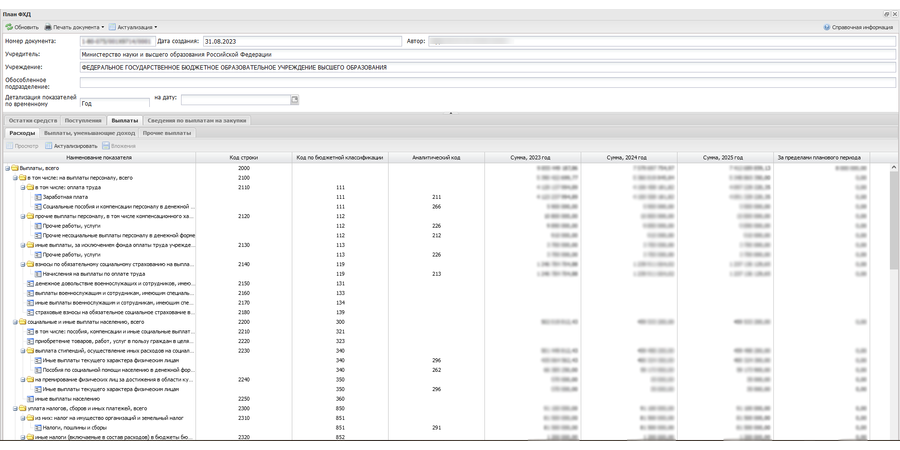The height and width of the screenshot is (450, 900).
Task: Click the folder icon of Выплаты, всего
Action: point(15,168)
